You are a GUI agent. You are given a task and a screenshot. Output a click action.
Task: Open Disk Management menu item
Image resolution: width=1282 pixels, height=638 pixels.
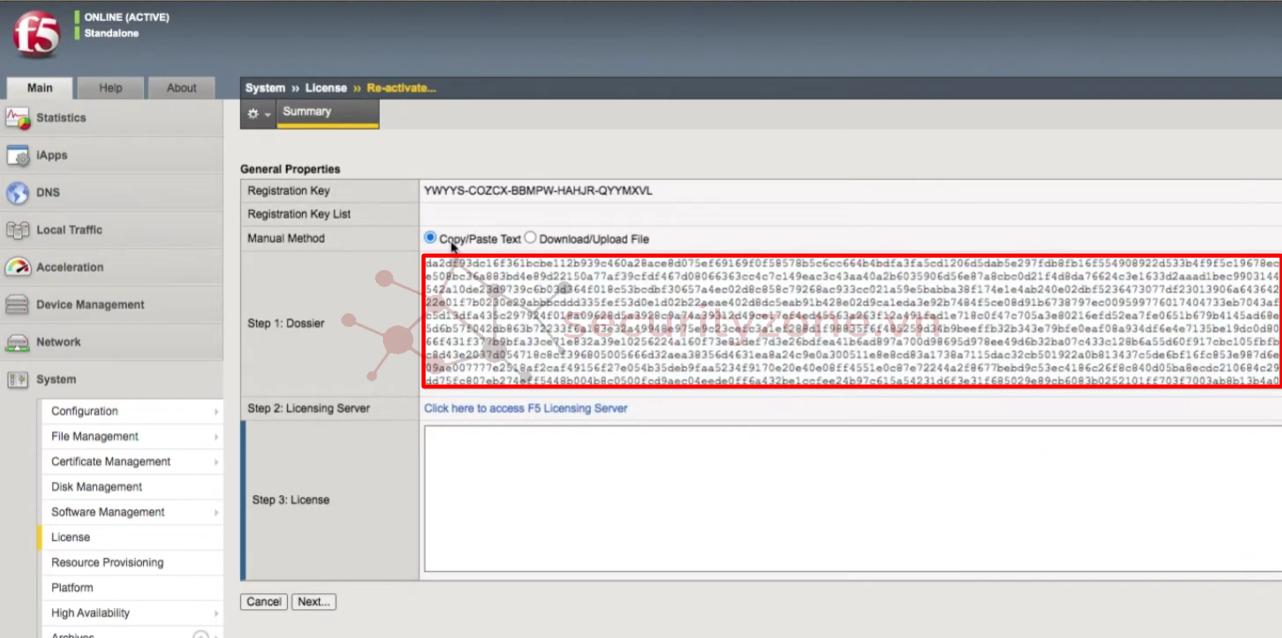(x=97, y=487)
